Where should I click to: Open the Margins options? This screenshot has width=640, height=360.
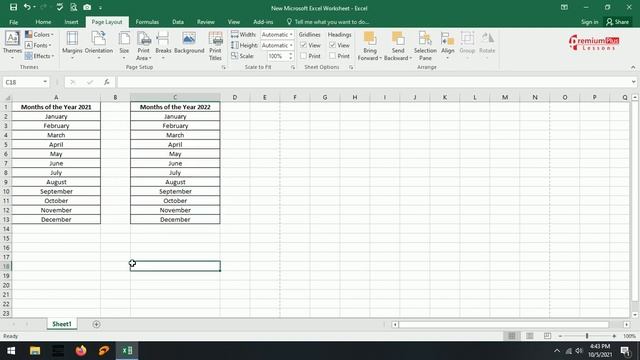pyautogui.click(x=72, y=46)
